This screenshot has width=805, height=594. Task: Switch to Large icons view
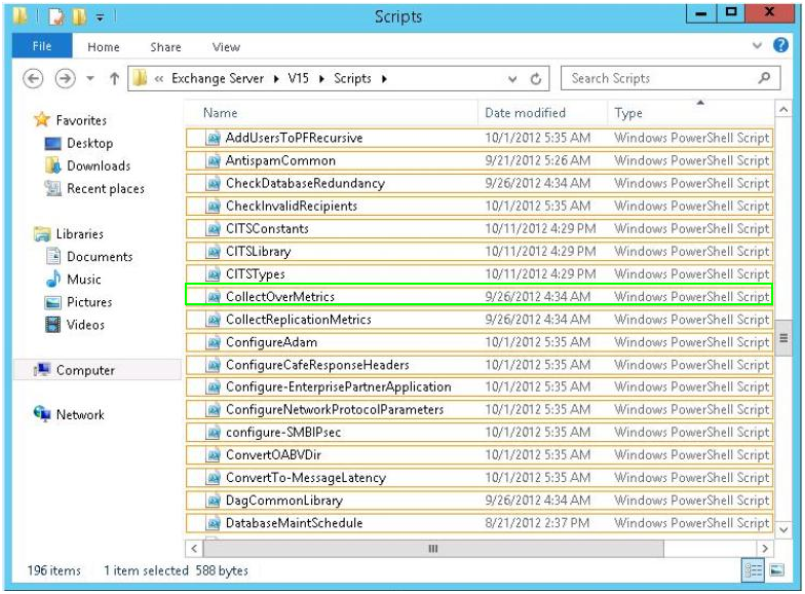777,570
